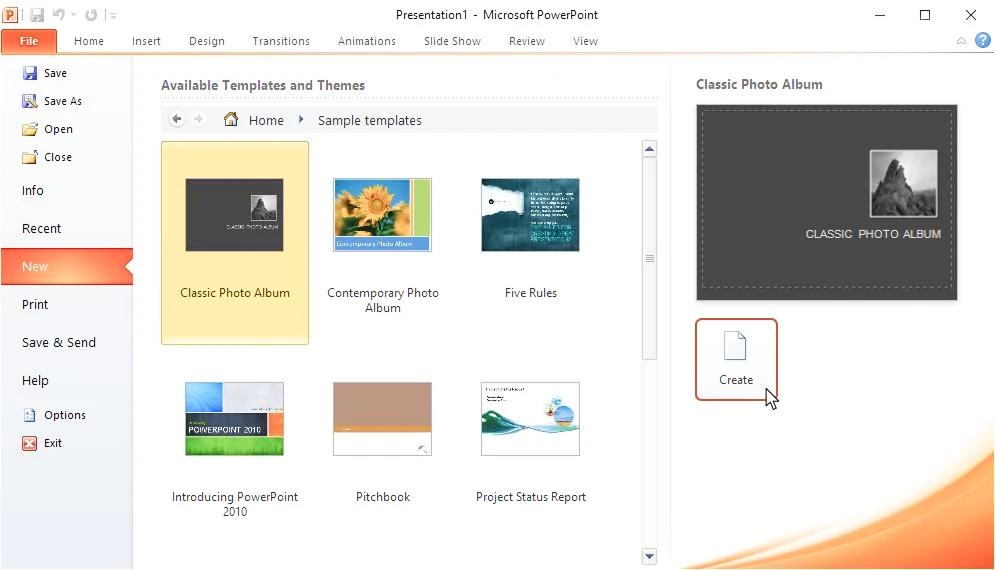Open Options from the Backstage menu
This screenshot has width=995, height=570.
tap(54, 415)
